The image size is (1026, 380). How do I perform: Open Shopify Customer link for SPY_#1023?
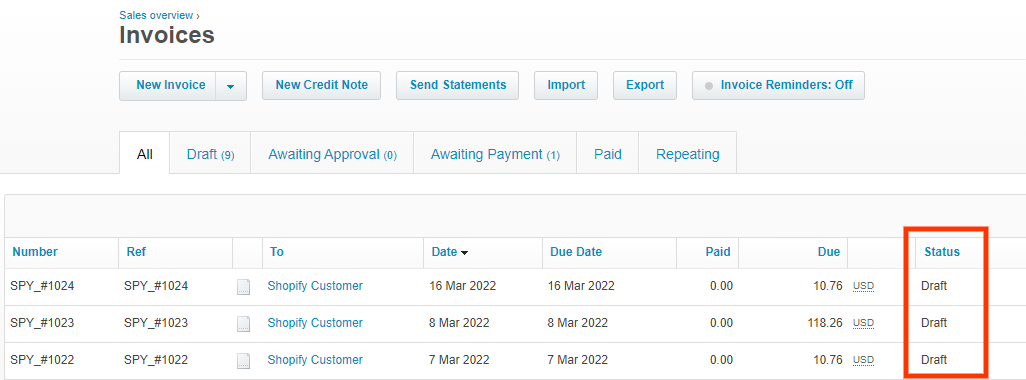[x=315, y=322]
